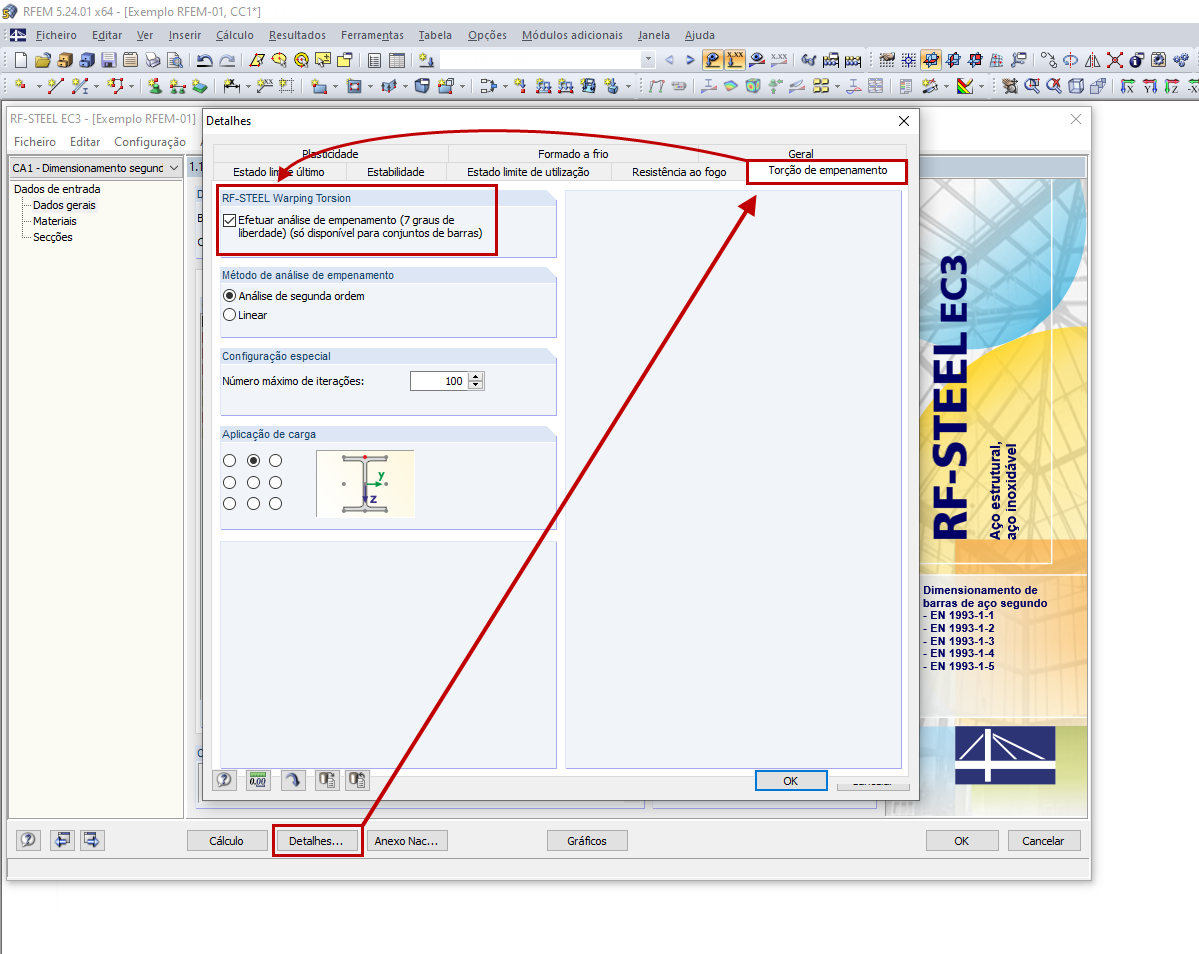Click the info black sphere icon
The width and height of the screenshot is (1199, 954).
pos(1137,60)
